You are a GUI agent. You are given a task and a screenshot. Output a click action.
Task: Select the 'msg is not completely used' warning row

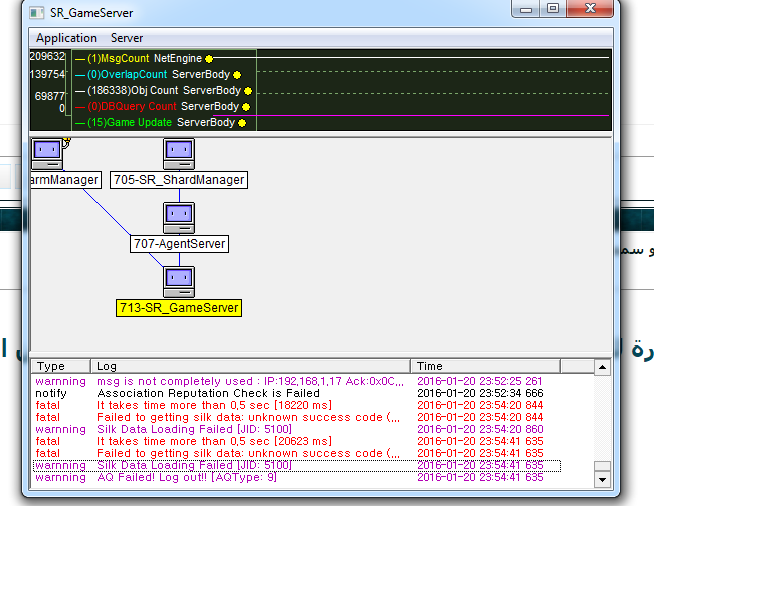(x=296, y=381)
